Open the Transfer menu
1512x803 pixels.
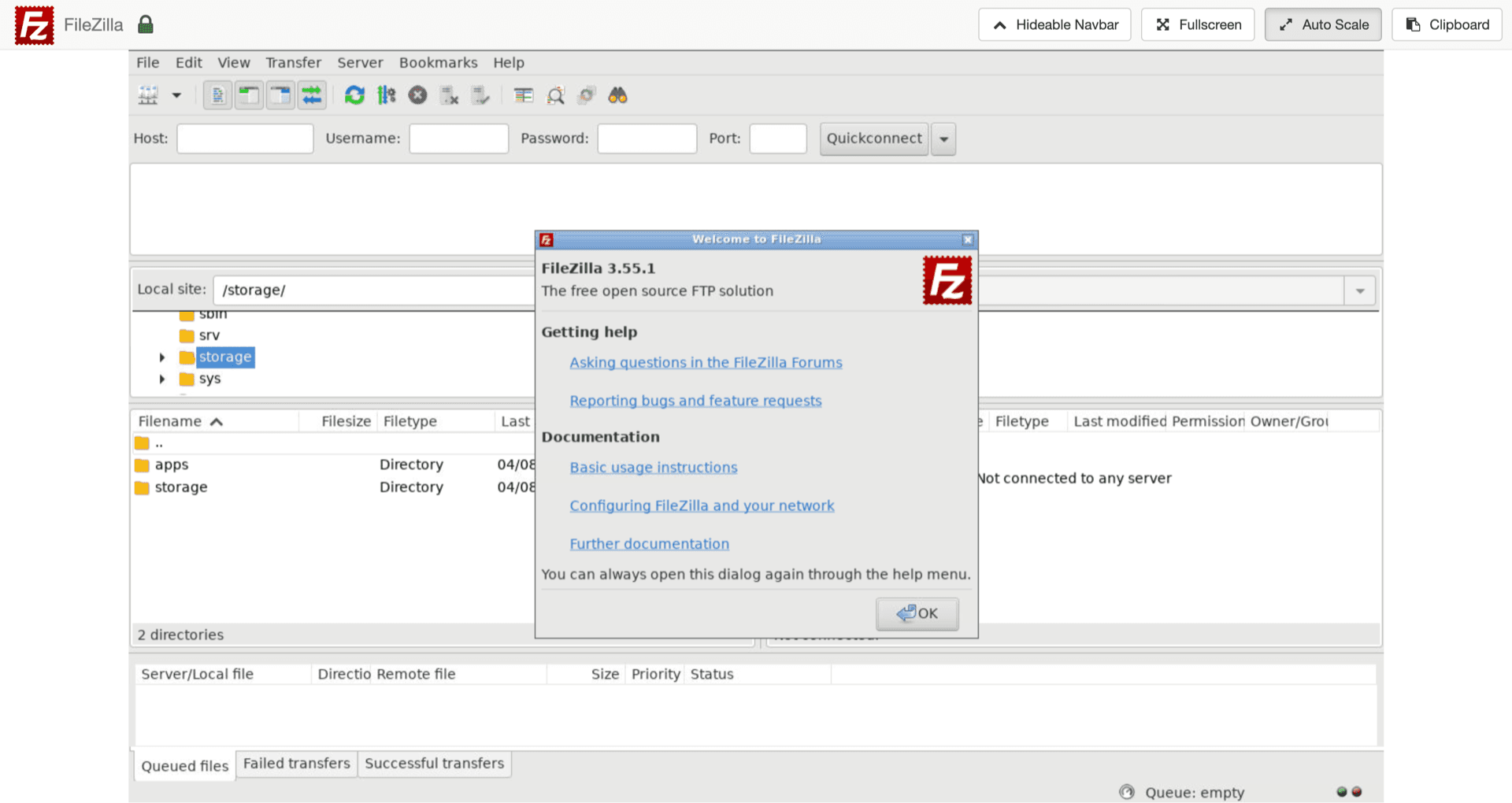(293, 62)
